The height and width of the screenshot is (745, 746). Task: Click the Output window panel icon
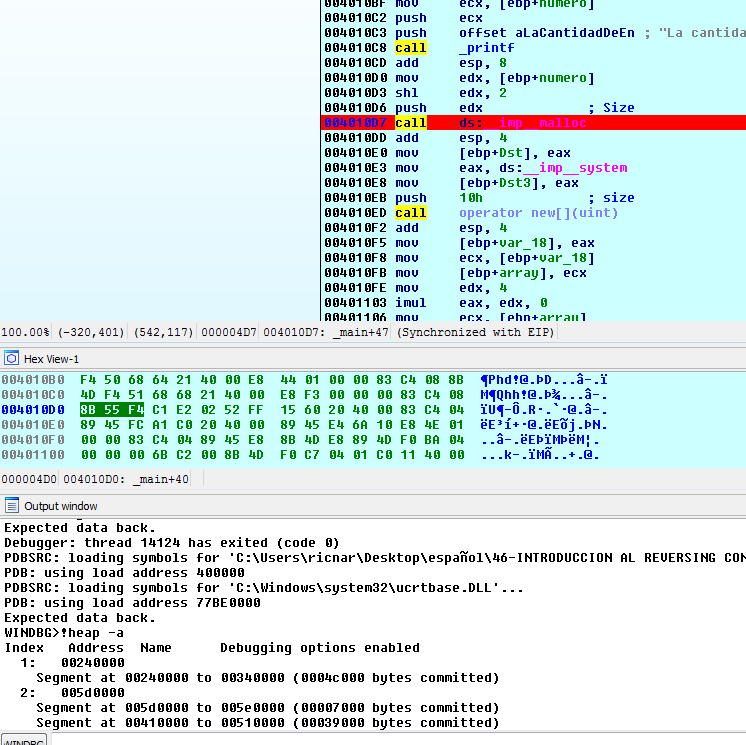pos(11,506)
